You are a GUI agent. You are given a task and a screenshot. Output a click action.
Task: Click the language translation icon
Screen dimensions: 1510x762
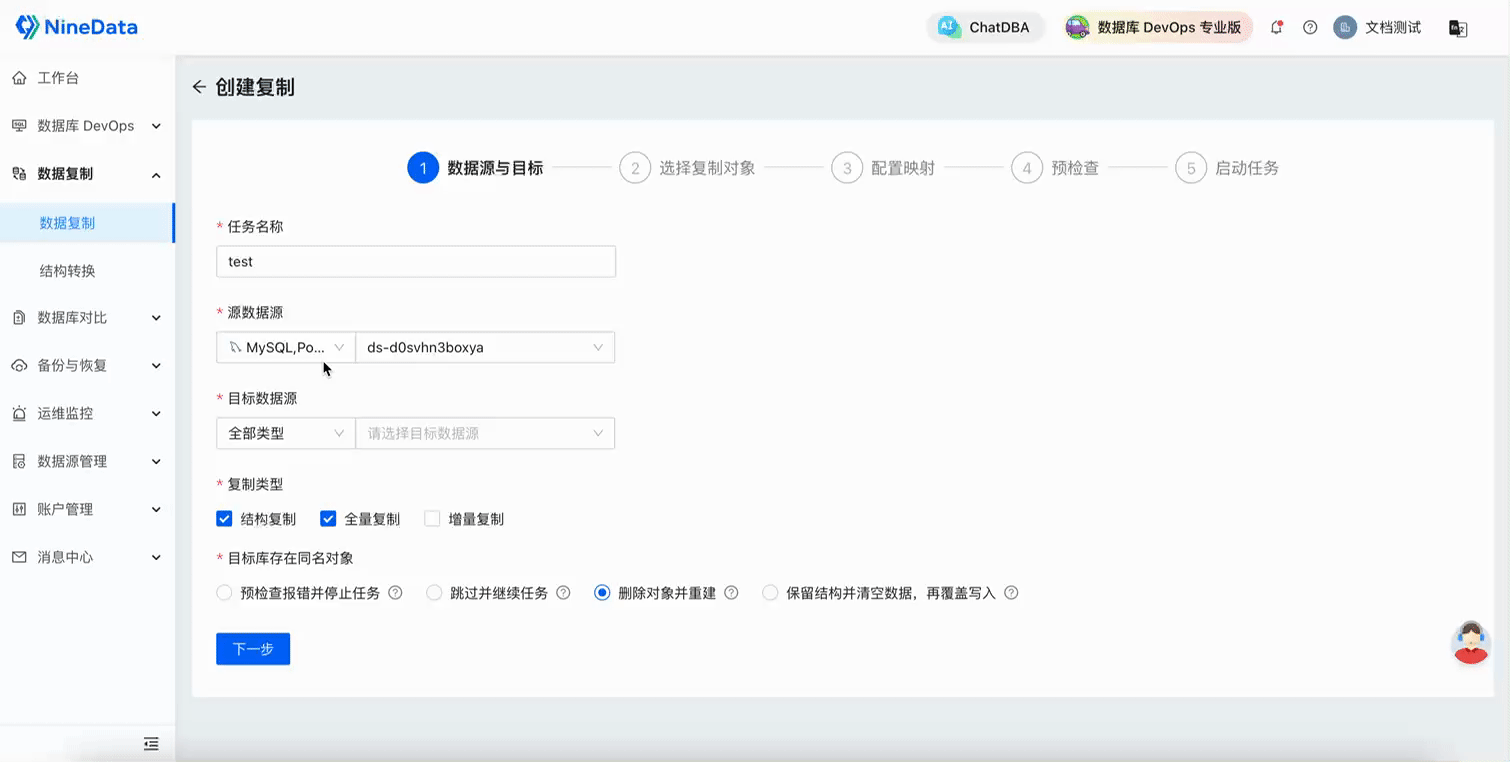pos(1458,28)
